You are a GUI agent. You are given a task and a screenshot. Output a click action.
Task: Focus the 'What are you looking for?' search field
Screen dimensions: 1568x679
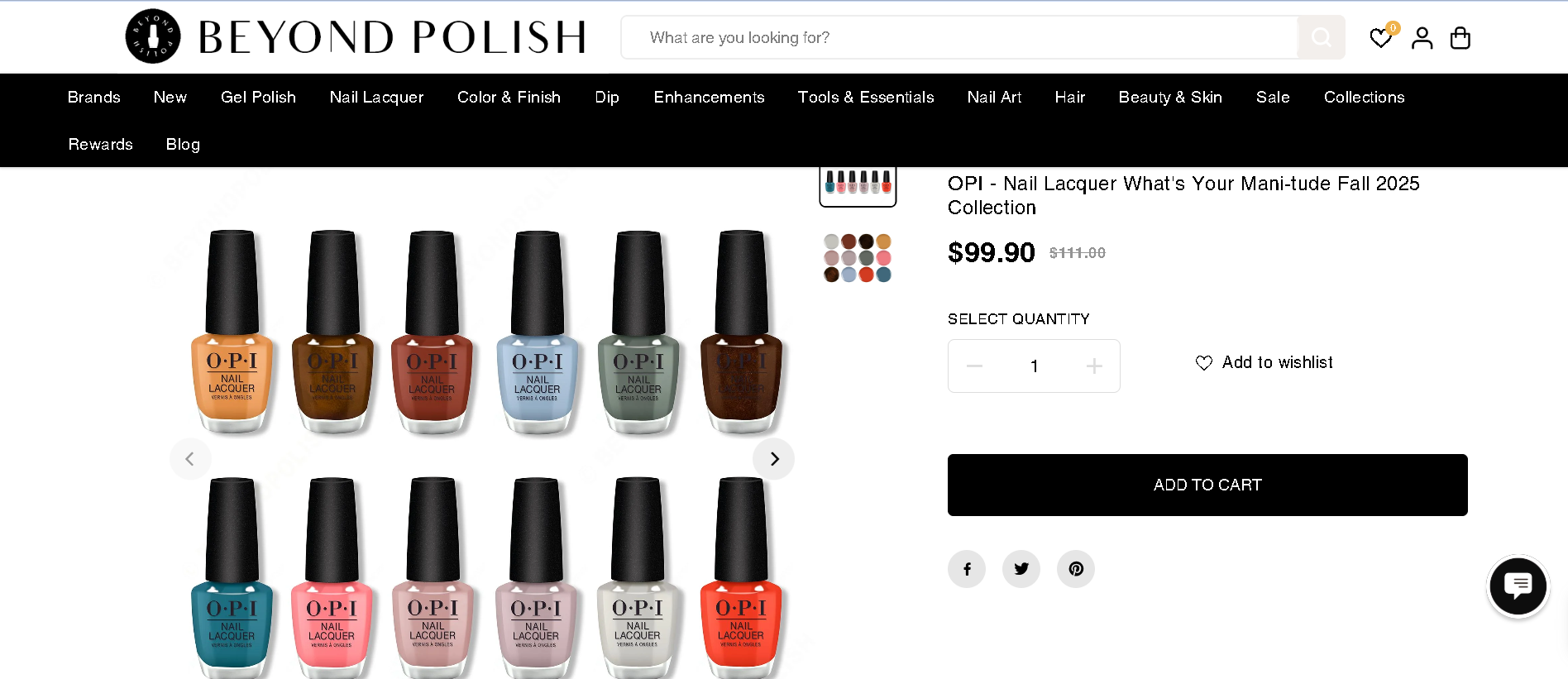[x=959, y=37]
